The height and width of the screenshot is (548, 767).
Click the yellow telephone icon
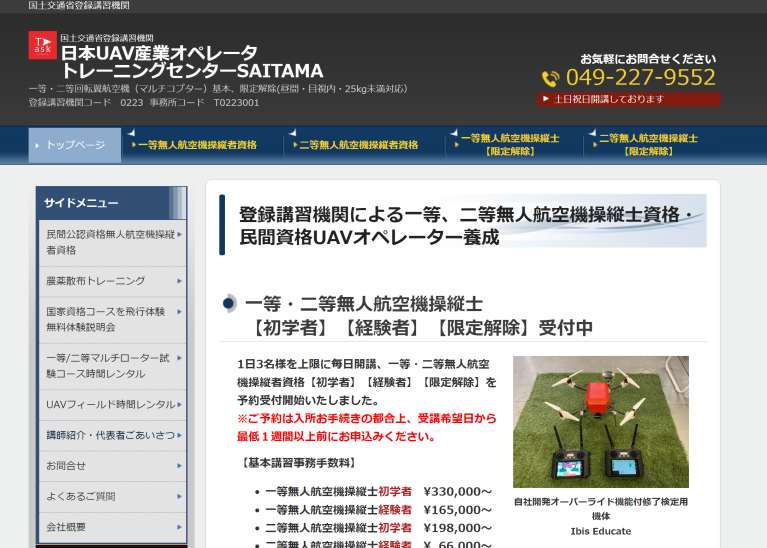[x=550, y=78]
